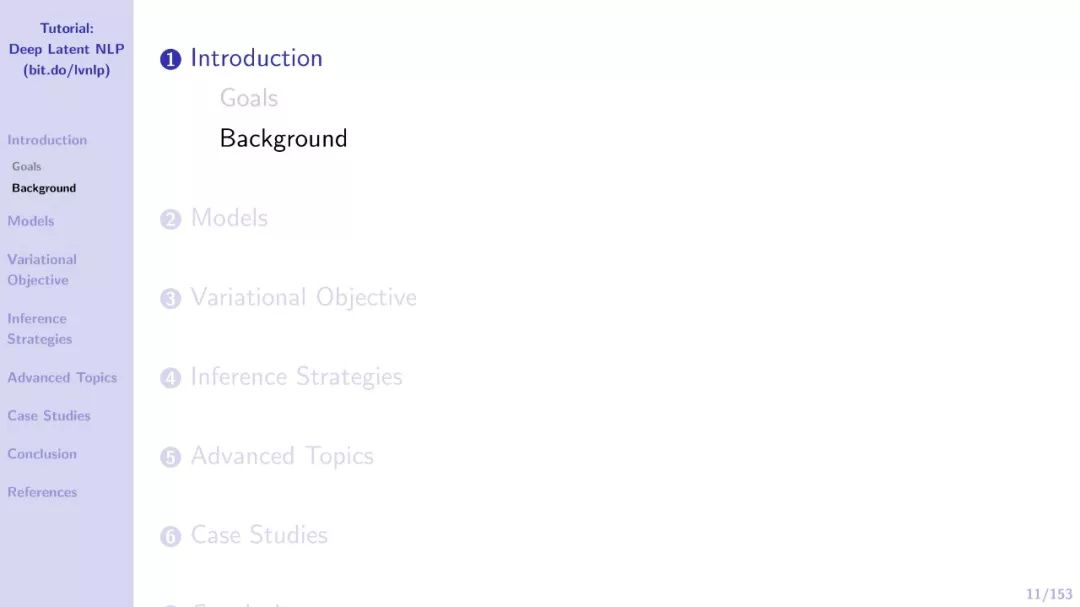Viewport: 1080px width, 607px height.
Task: Click the 11/153 slide page counter
Action: pos(1048,594)
